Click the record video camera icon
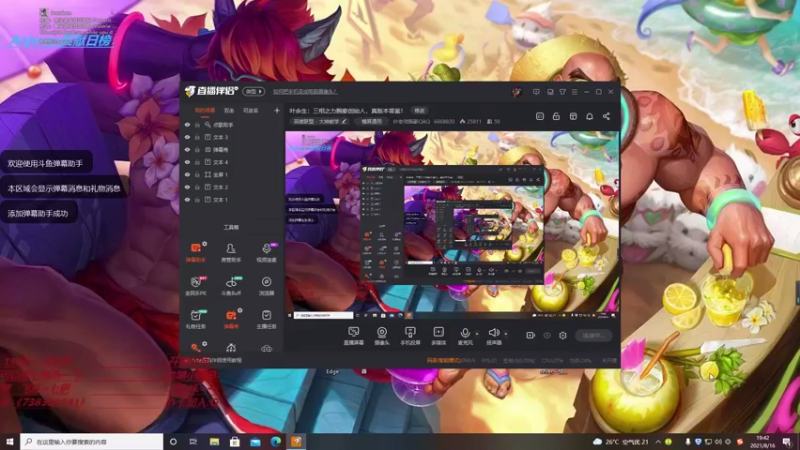 point(531,336)
